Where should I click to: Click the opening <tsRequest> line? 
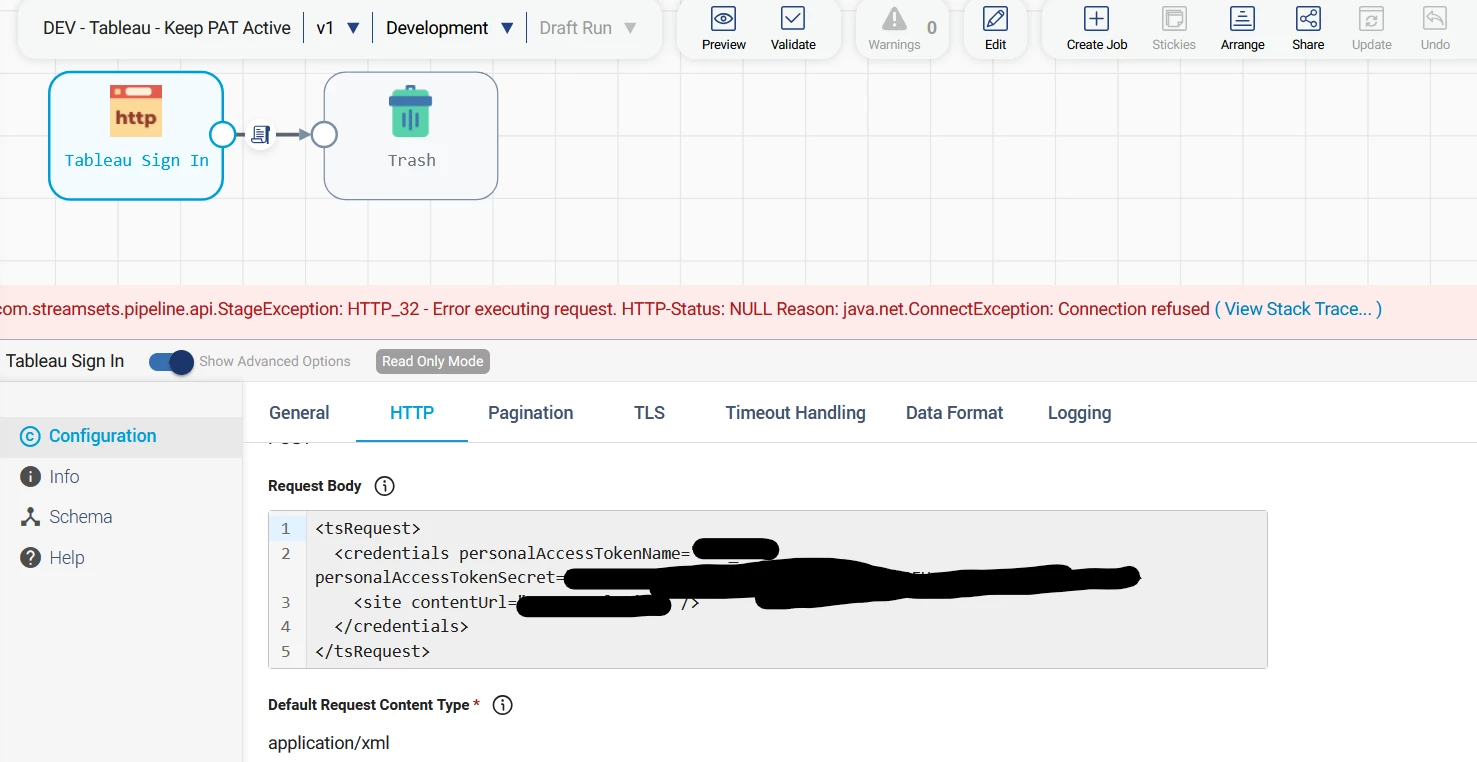pyautogui.click(x=368, y=528)
